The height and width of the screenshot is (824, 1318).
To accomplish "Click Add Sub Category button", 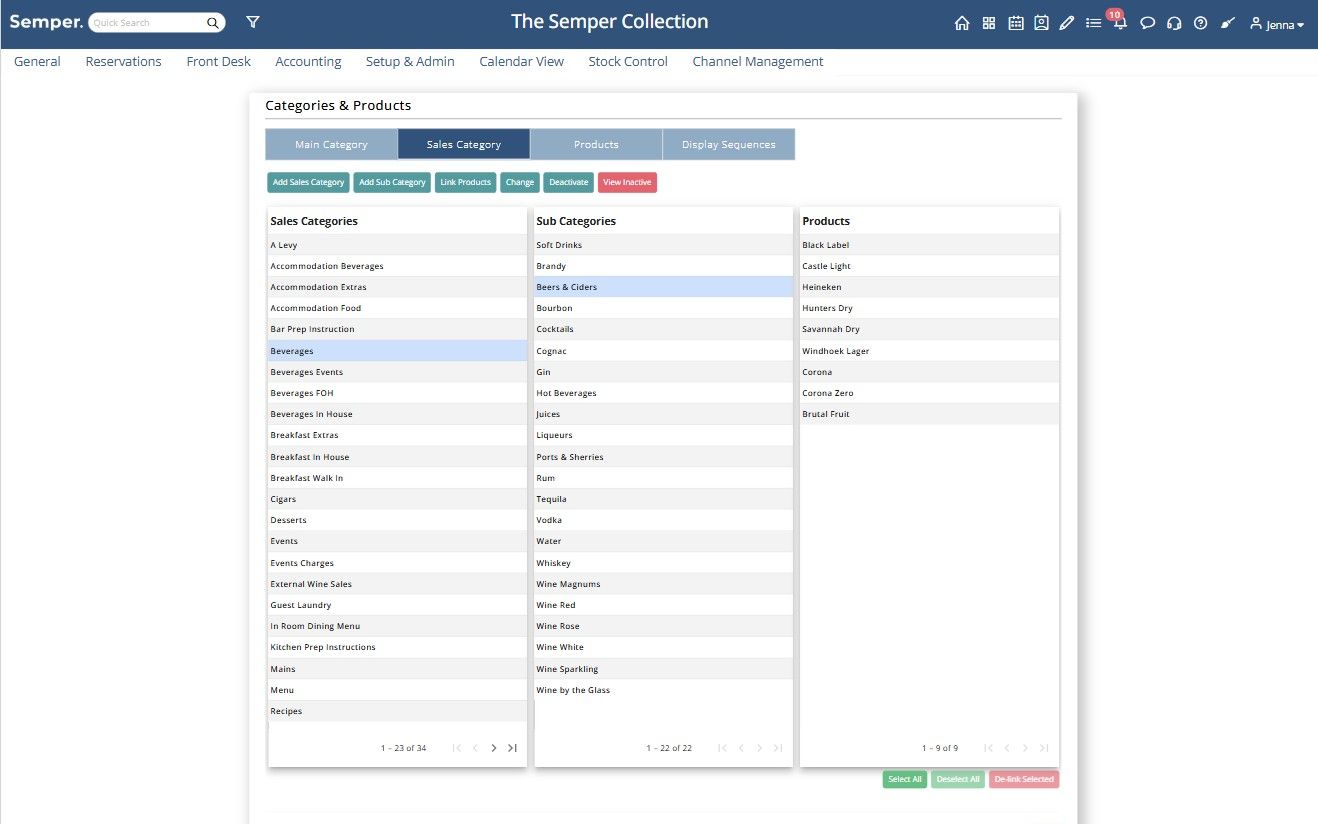I will point(392,182).
